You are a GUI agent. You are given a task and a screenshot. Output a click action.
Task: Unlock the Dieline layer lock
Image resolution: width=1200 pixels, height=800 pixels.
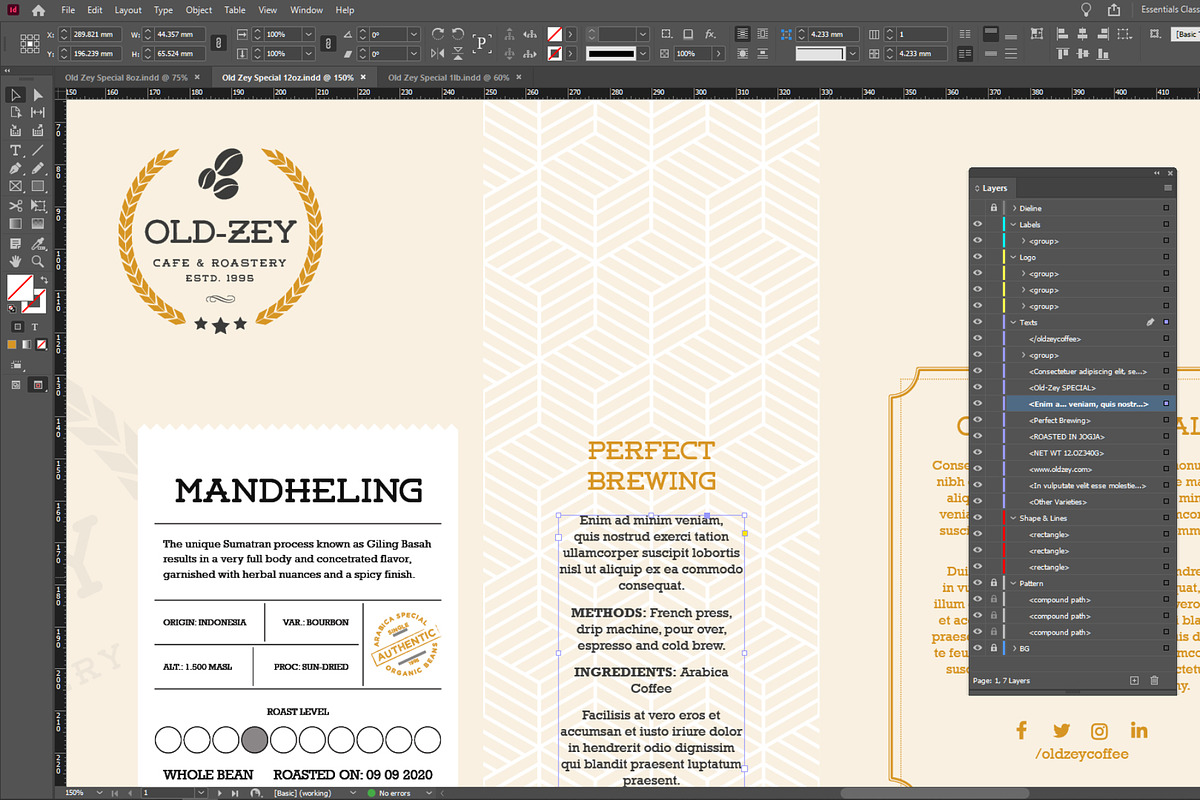click(x=993, y=208)
